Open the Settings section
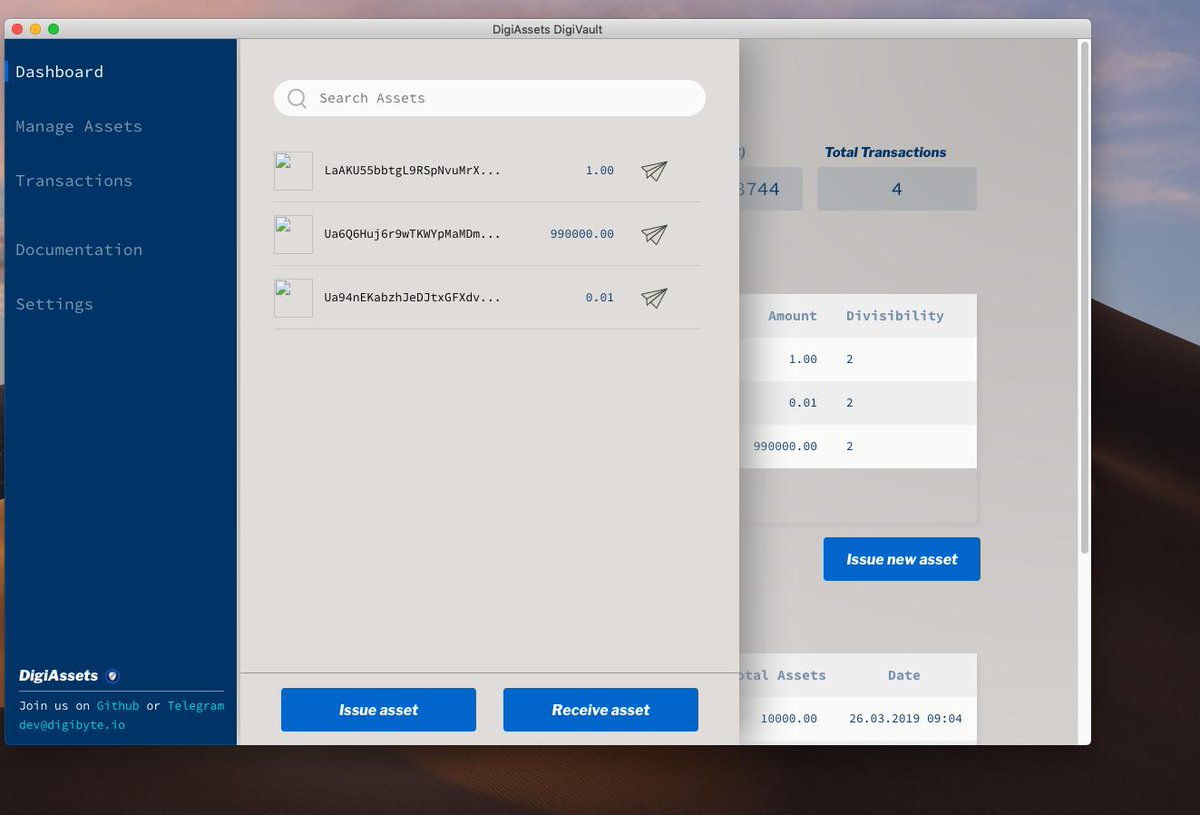This screenshot has height=815, width=1200. tap(54, 304)
